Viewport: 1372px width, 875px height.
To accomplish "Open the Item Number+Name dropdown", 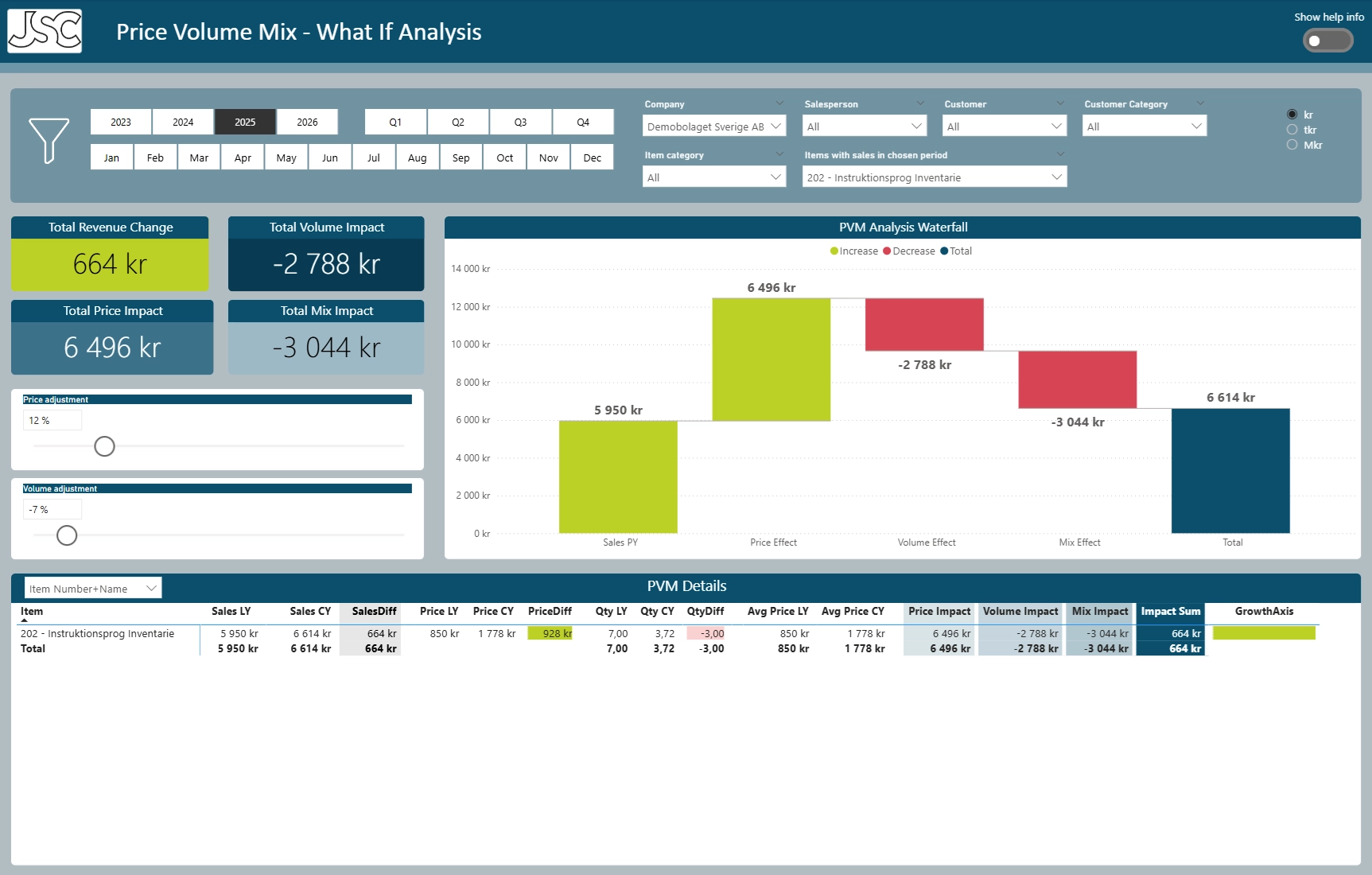I will pos(93,589).
